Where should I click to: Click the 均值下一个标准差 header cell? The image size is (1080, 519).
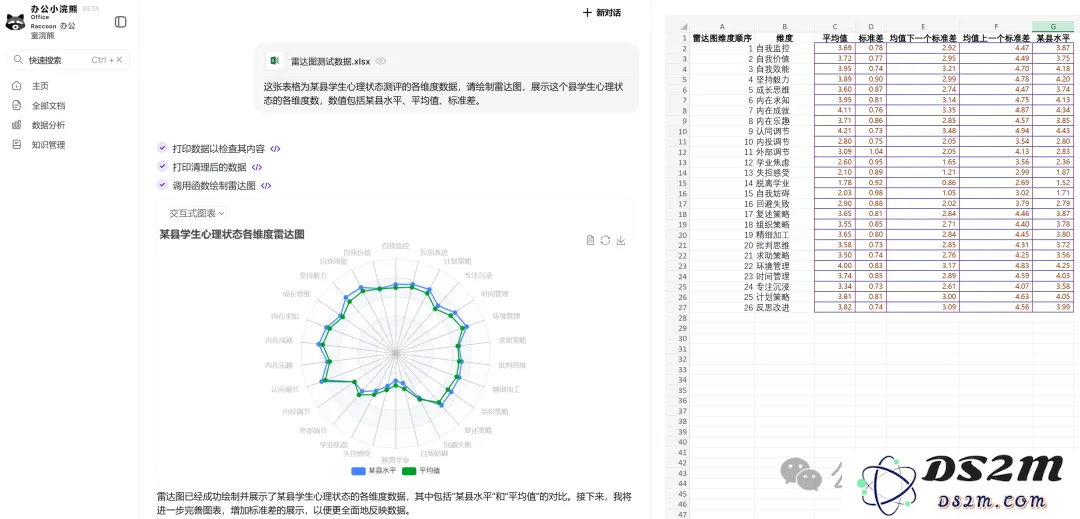(x=922, y=38)
